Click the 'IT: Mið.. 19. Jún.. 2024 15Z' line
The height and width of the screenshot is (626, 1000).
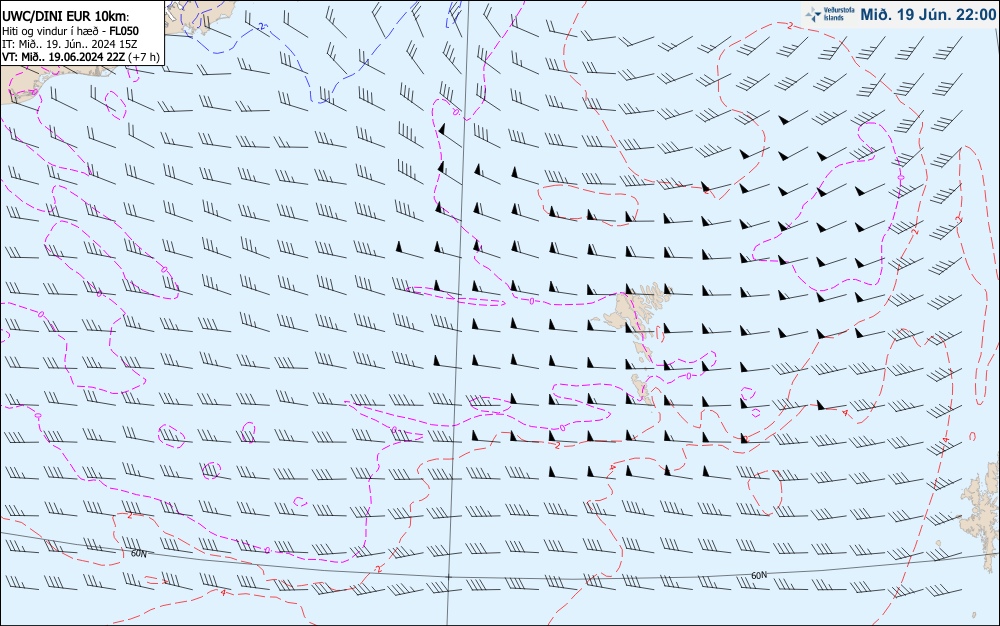pyautogui.click(x=70, y=44)
